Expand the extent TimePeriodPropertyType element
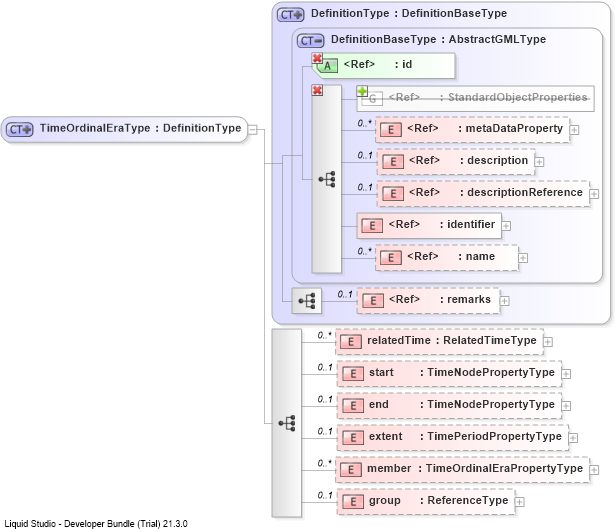Viewport: 615px width, 529px height. pos(573,438)
